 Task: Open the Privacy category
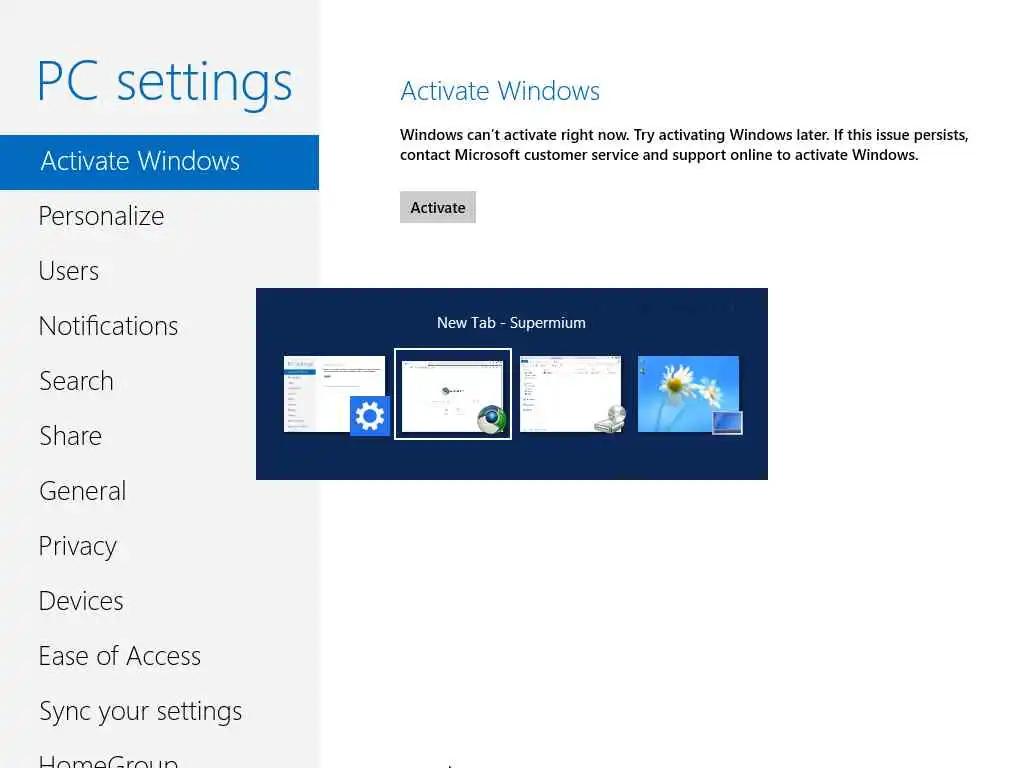click(x=78, y=547)
